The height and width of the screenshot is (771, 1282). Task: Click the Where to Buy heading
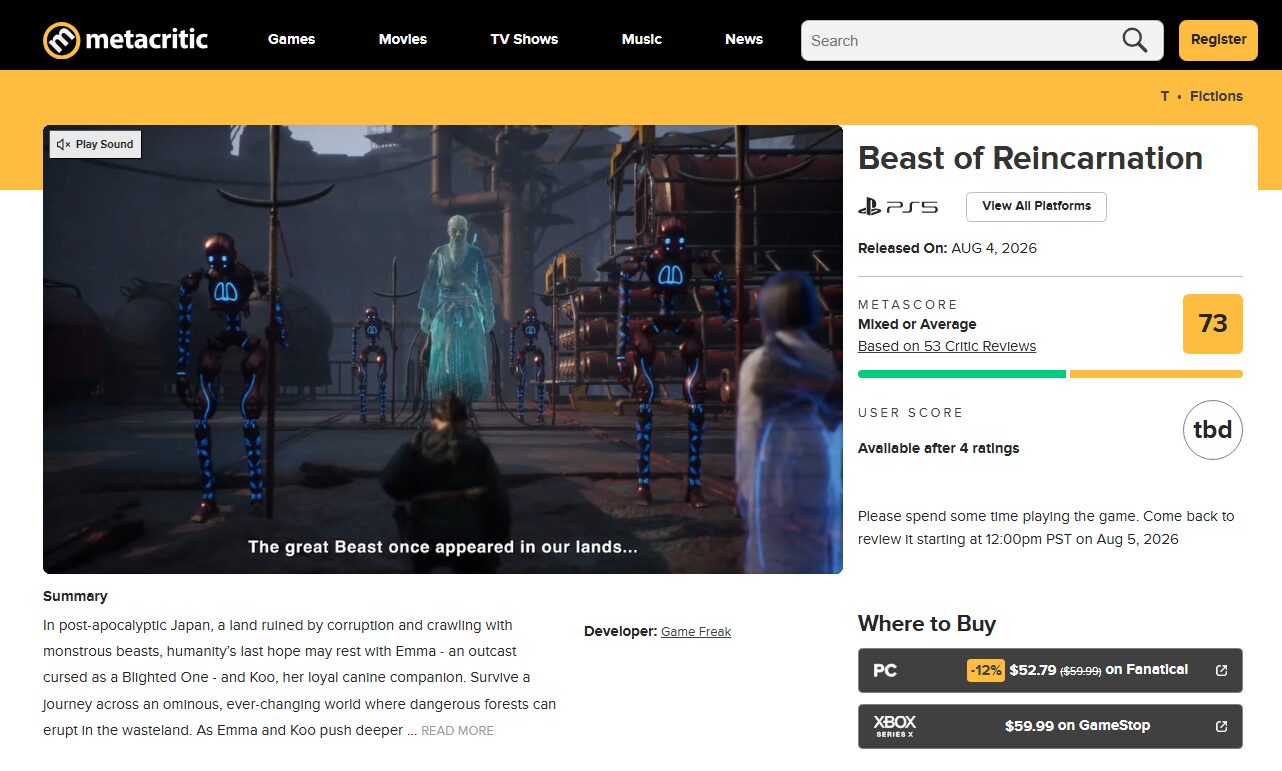(x=927, y=624)
